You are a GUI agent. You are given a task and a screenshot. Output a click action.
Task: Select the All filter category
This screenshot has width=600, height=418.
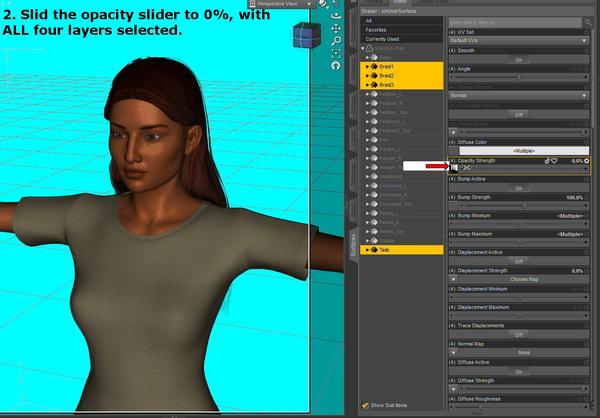click(401, 21)
